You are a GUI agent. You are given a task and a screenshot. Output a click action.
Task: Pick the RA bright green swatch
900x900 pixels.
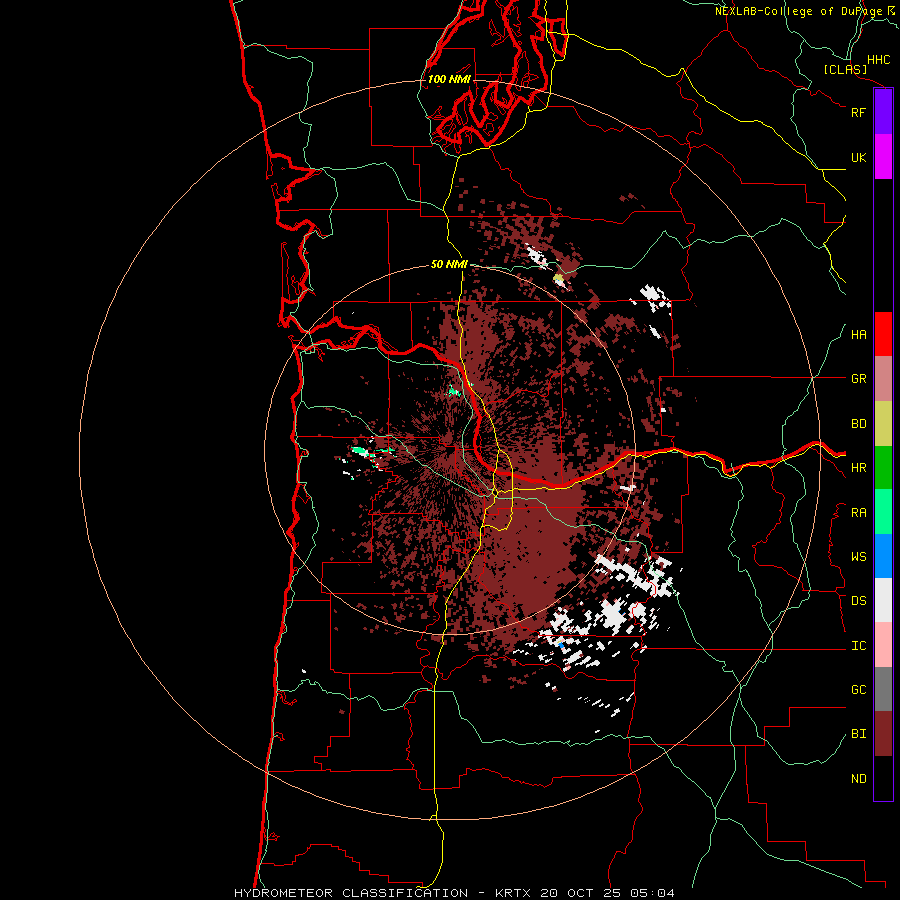[883, 512]
